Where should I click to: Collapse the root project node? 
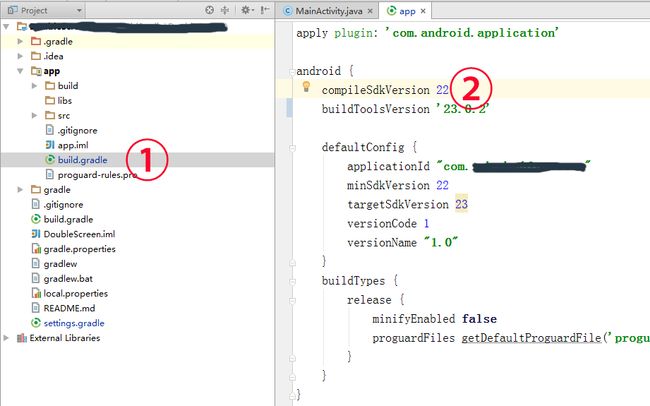6,27
